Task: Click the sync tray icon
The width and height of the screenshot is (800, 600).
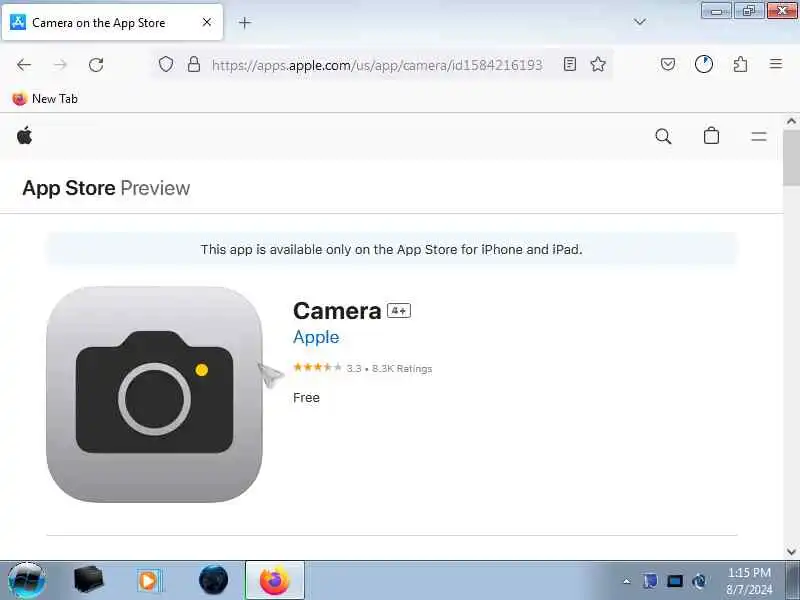Action: pos(699,581)
